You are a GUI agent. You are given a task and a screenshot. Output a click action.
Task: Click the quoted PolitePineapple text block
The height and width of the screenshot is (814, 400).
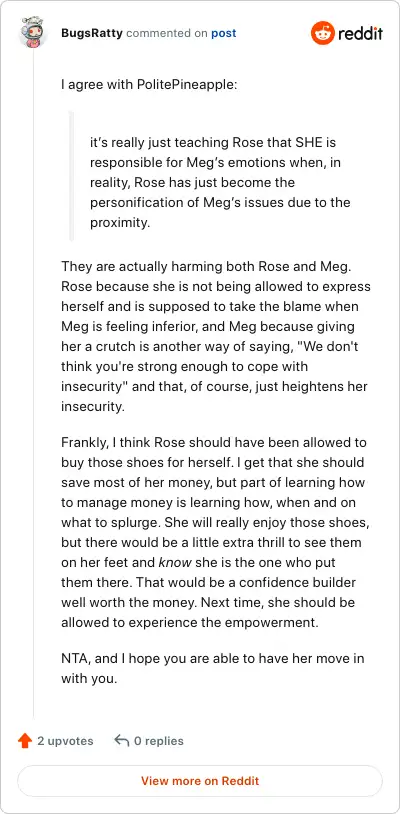click(220, 182)
